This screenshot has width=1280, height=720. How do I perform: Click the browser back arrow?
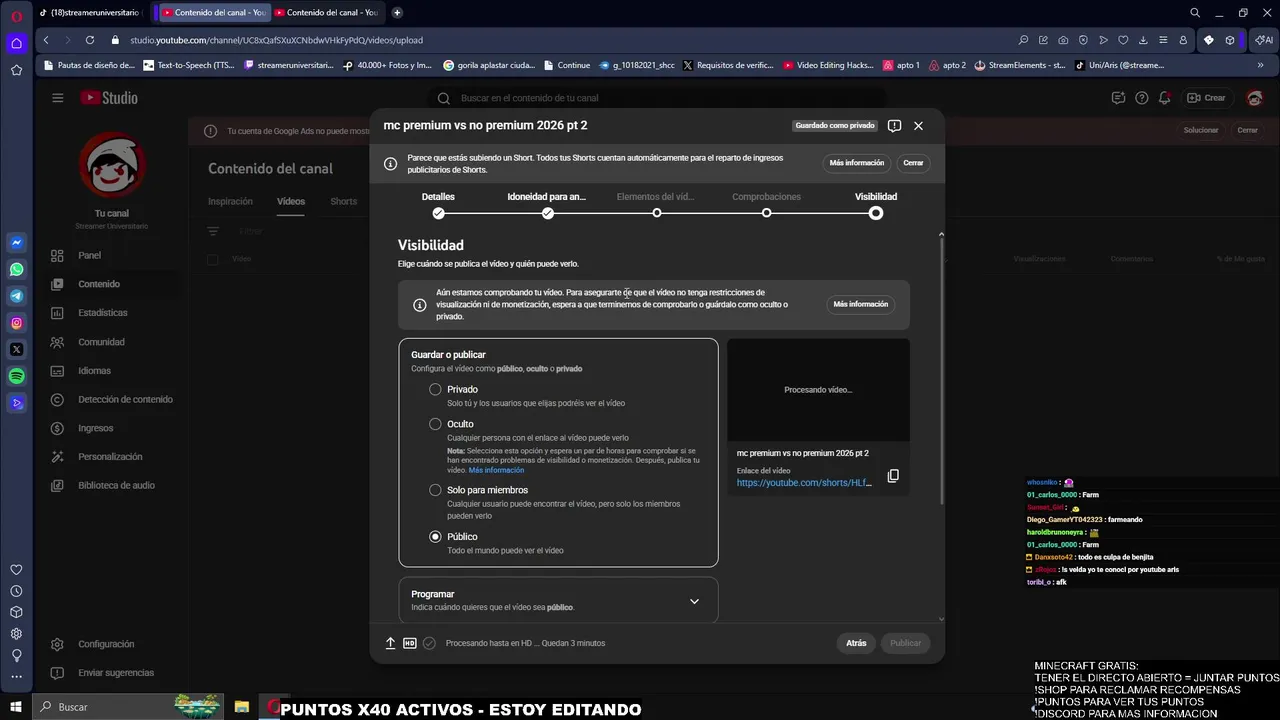click(x=46, y=40)
